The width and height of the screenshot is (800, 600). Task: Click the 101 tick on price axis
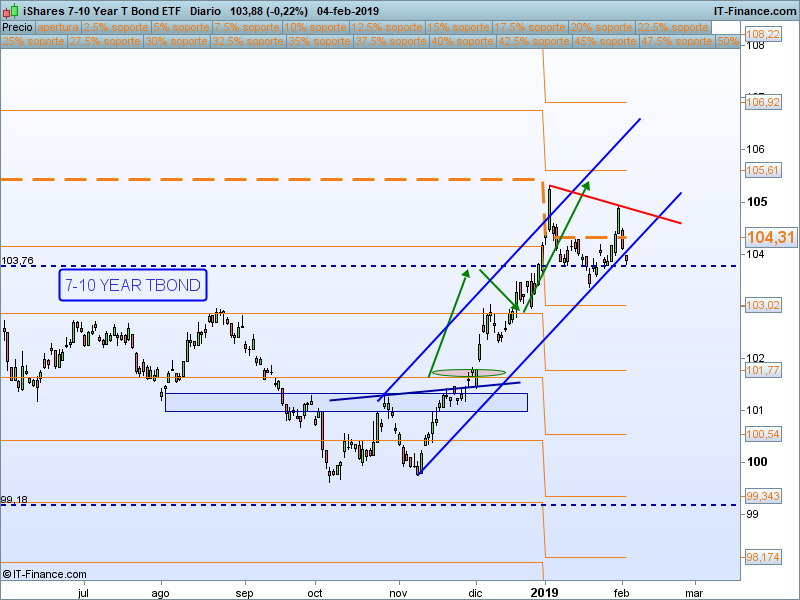tap(755, 410)
